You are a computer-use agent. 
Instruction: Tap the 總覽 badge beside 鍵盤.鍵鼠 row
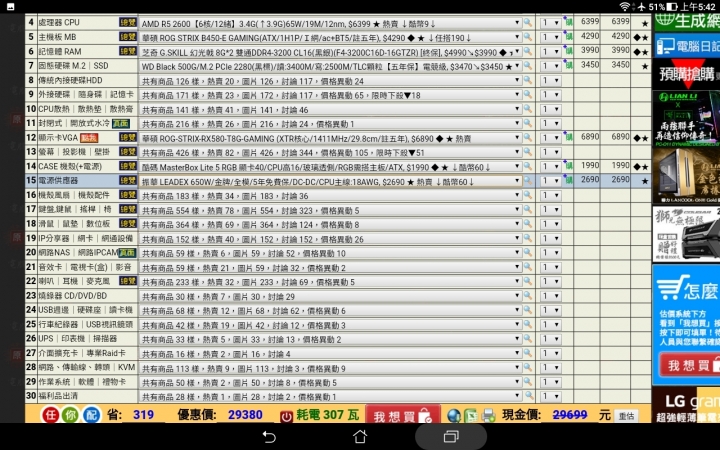point(128,209)
